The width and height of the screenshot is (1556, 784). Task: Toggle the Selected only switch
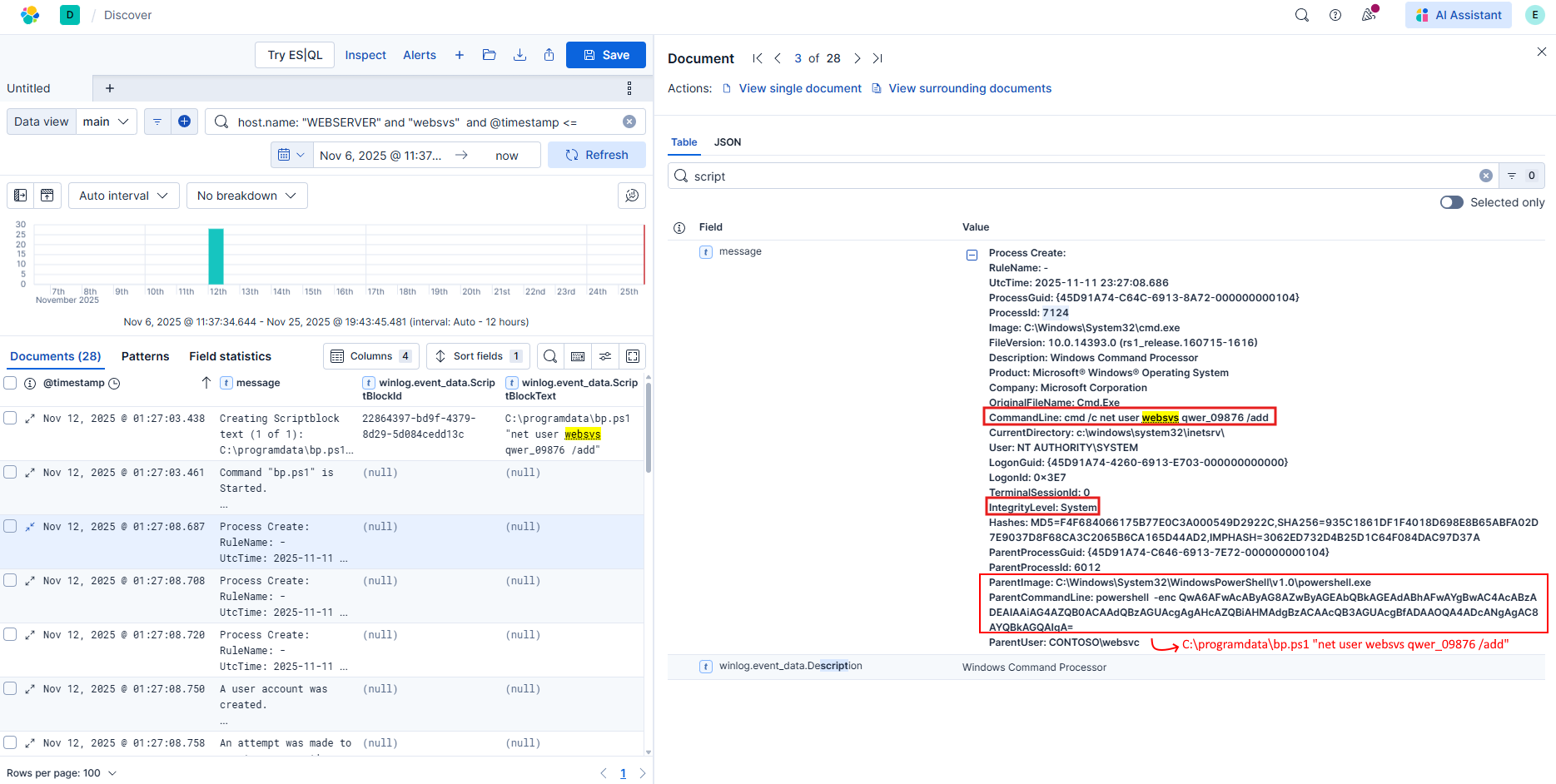point(1451,202)
